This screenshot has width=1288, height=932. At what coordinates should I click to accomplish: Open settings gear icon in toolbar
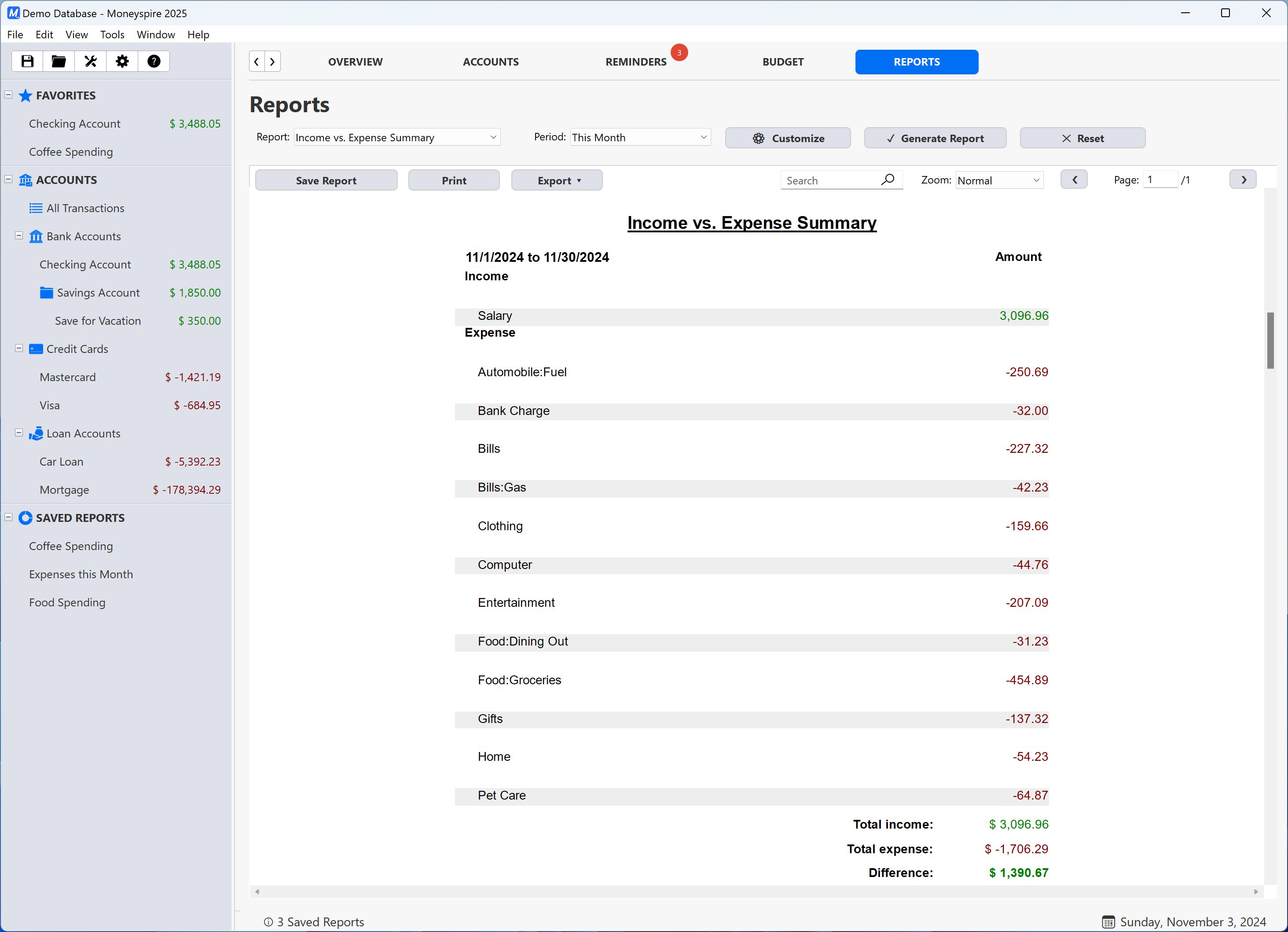pyautogui.click(x=122, y=61)
